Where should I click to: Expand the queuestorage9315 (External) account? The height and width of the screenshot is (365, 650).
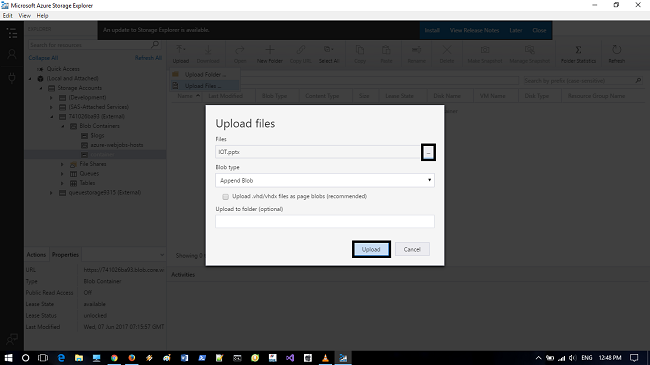[51, 192]
